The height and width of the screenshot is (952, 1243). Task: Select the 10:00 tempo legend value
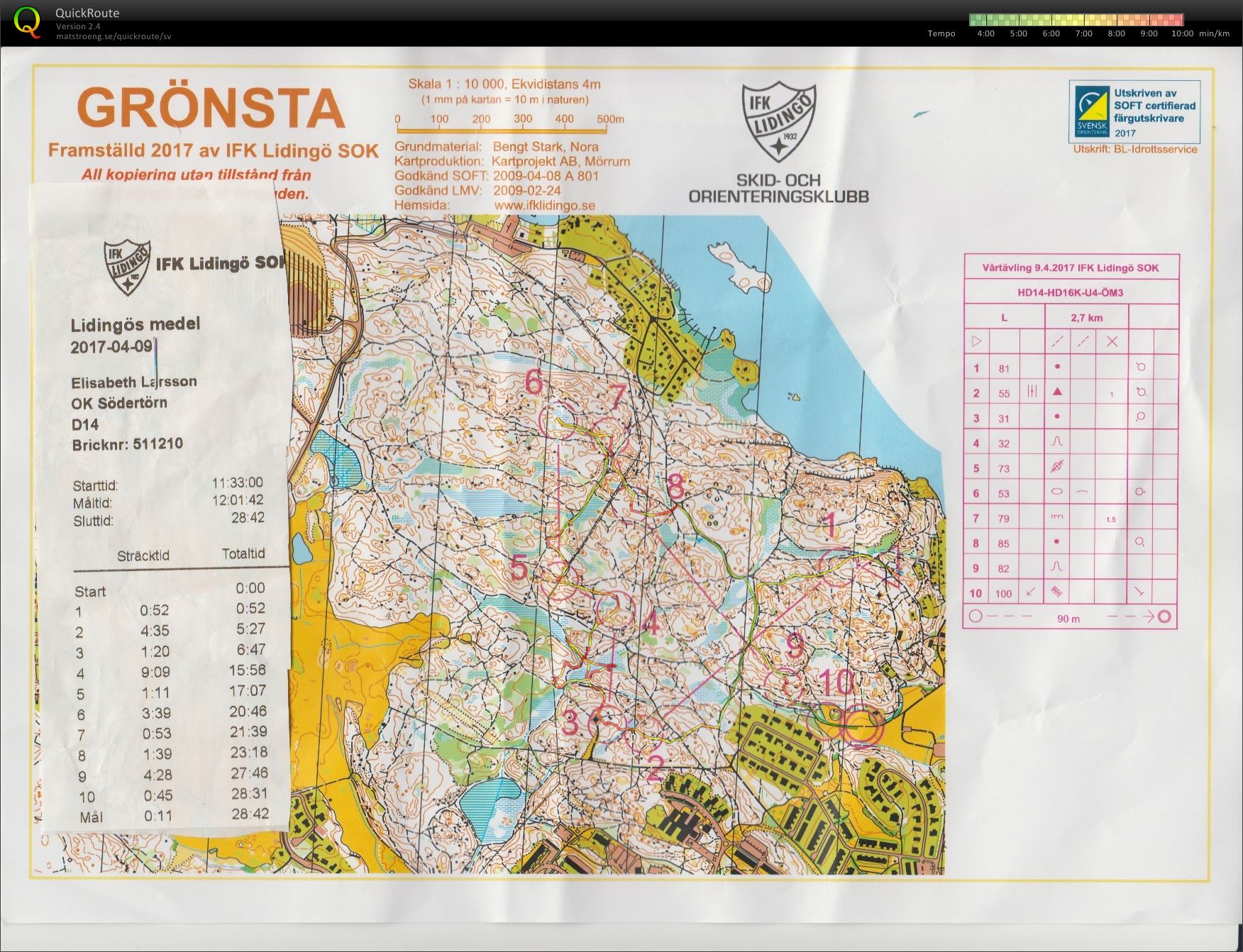pyautogui.click(x=1182, y=33)
